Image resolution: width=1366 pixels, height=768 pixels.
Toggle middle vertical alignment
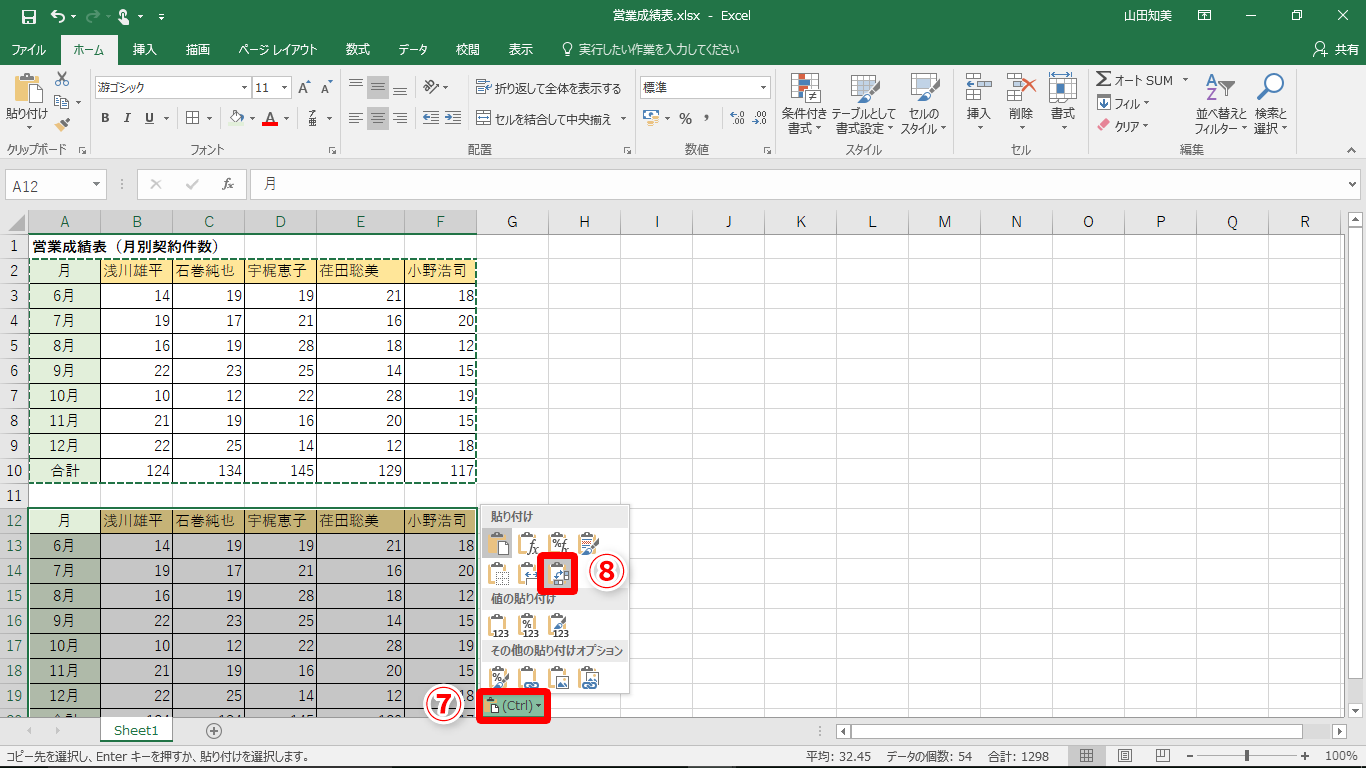click(377, 87)
